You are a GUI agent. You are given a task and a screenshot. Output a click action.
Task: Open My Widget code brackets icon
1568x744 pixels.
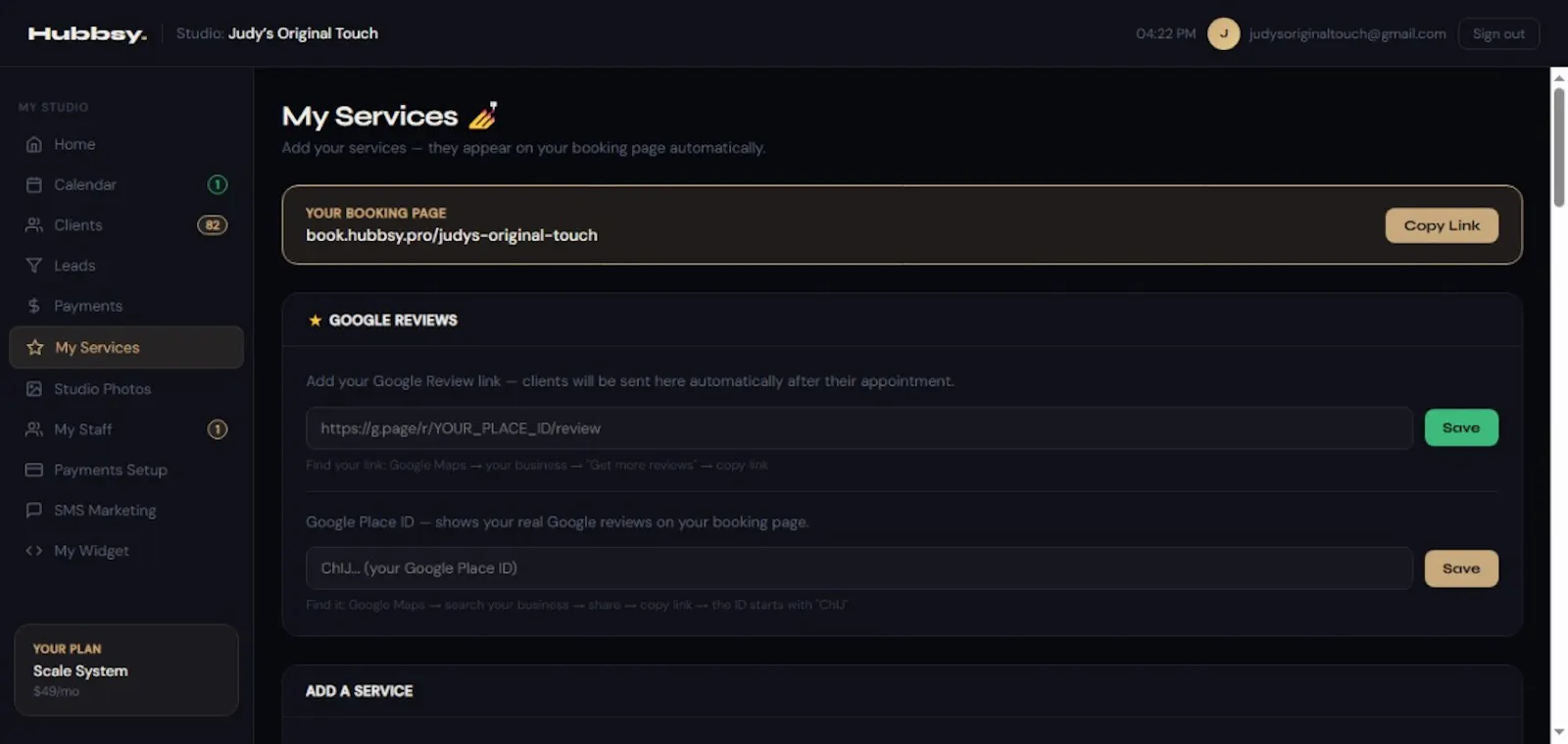point(34,551)
